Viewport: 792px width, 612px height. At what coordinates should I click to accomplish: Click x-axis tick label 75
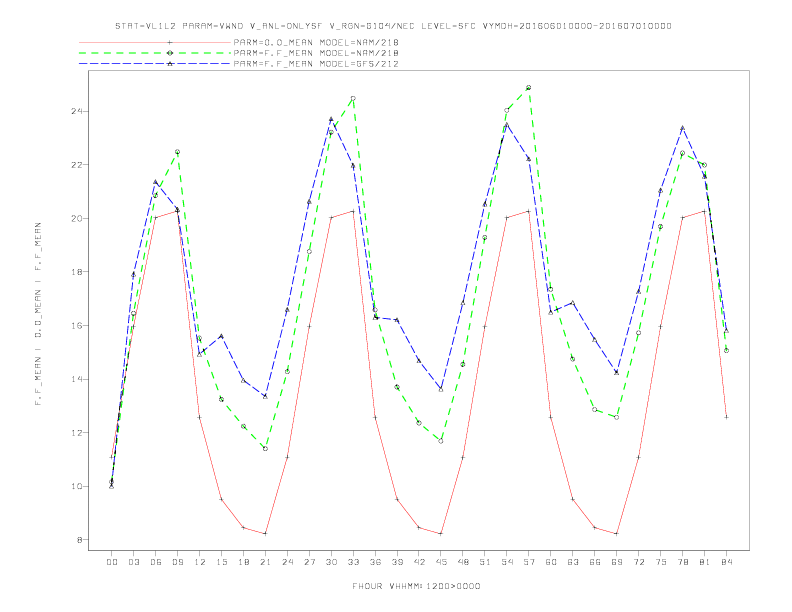pos(661,562)
